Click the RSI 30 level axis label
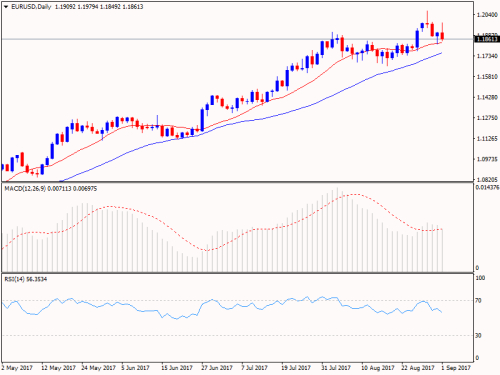 (x=478, y=336)
